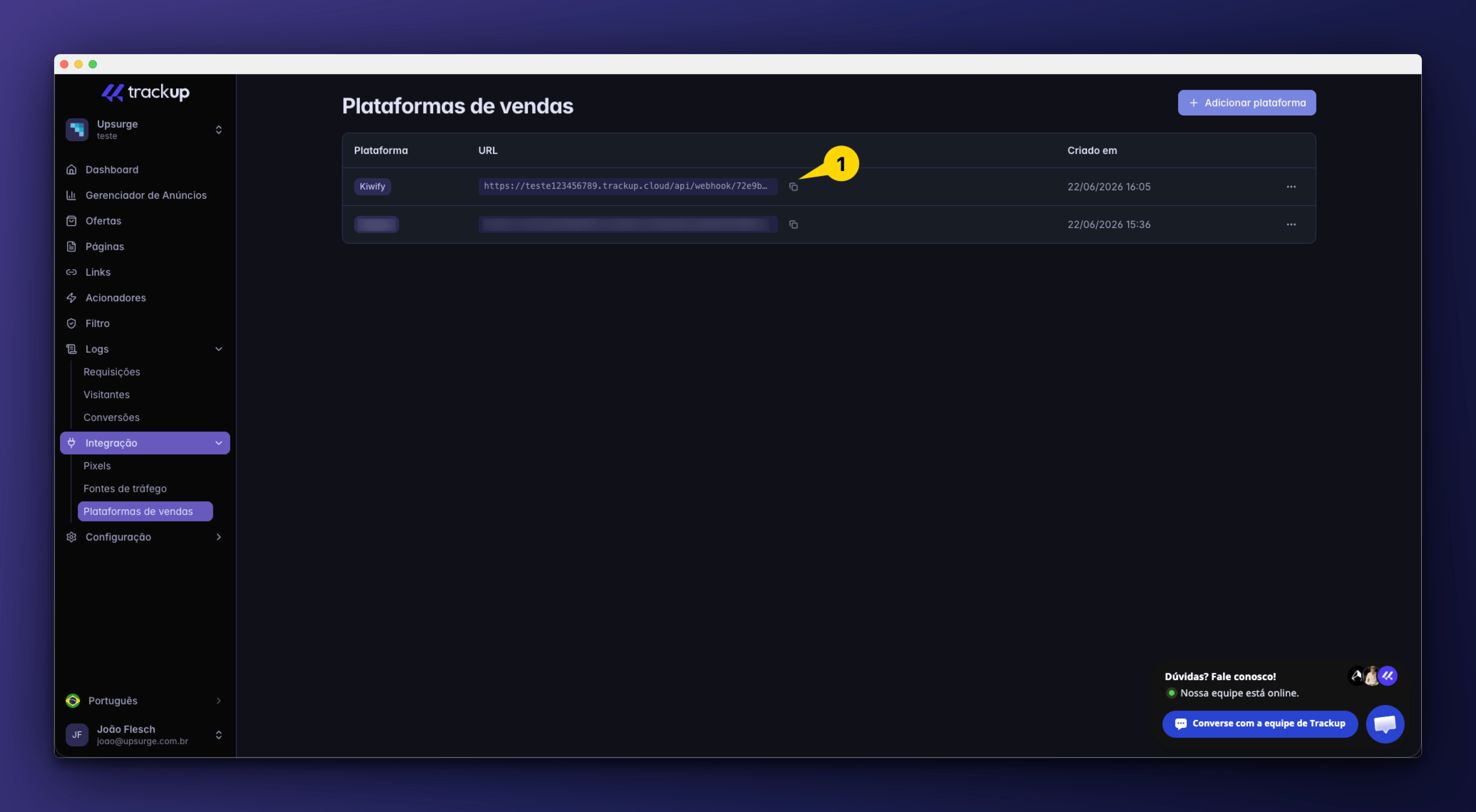Open Páginas in sidebar

click(104, 247)
